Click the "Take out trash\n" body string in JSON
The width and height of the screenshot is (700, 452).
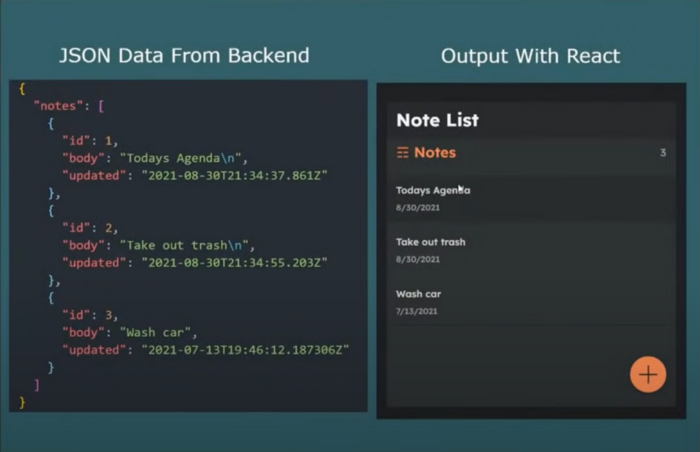[187, 245]
